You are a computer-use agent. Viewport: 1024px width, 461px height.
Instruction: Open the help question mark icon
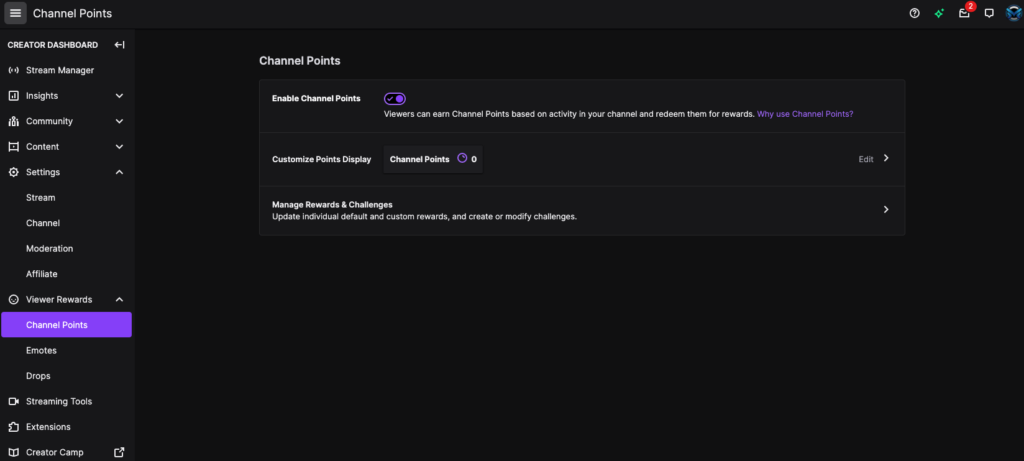coord(914,13)
